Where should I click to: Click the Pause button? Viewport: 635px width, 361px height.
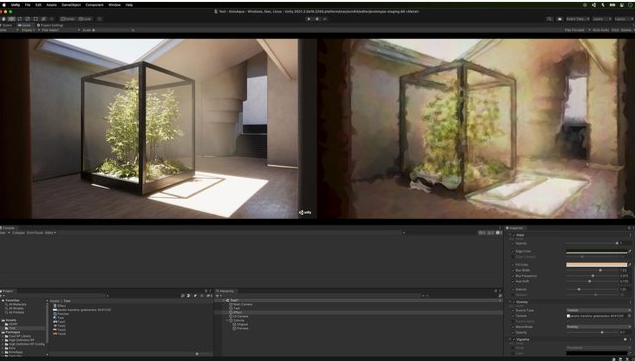click(317, 19)
